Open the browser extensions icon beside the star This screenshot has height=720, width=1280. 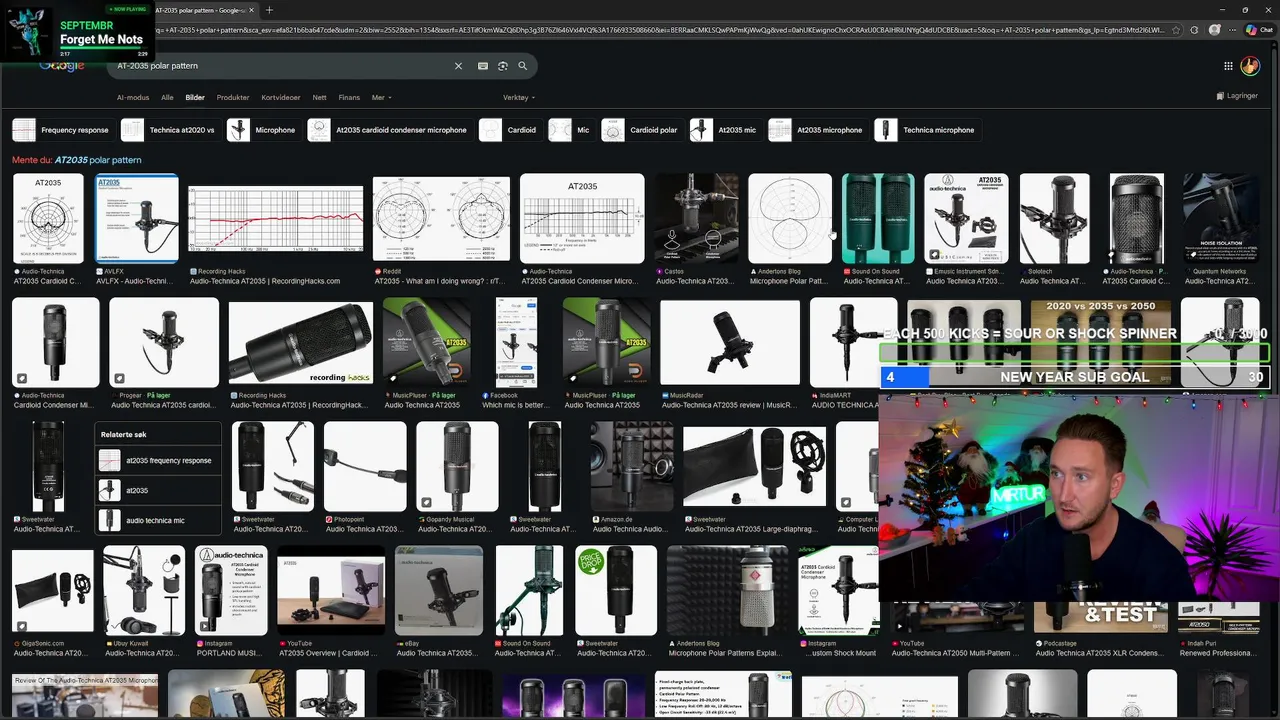tap(1194, 30)
